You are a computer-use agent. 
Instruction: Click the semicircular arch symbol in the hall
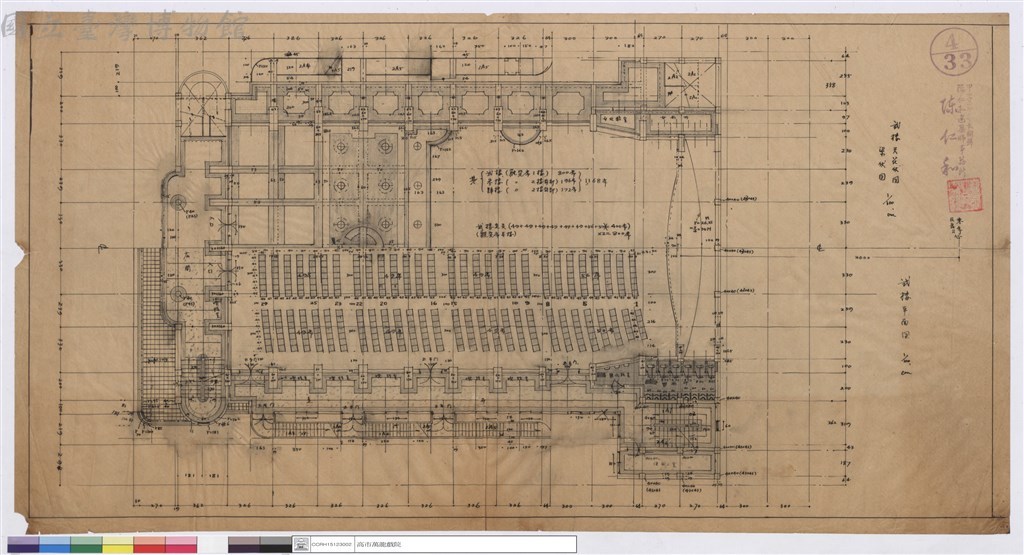(364, 236)
